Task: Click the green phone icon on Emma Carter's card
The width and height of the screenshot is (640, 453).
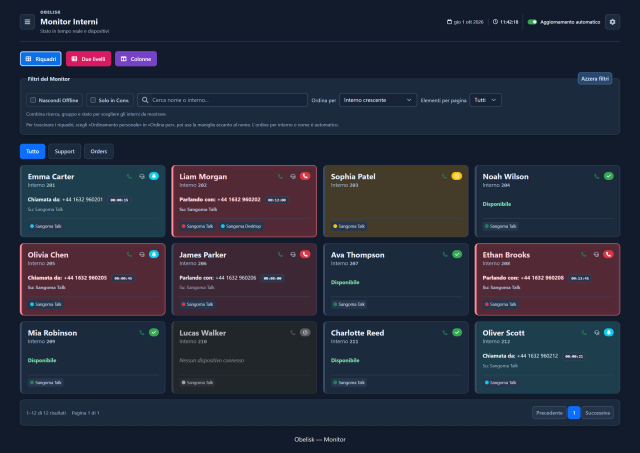Action: [129, 176]
